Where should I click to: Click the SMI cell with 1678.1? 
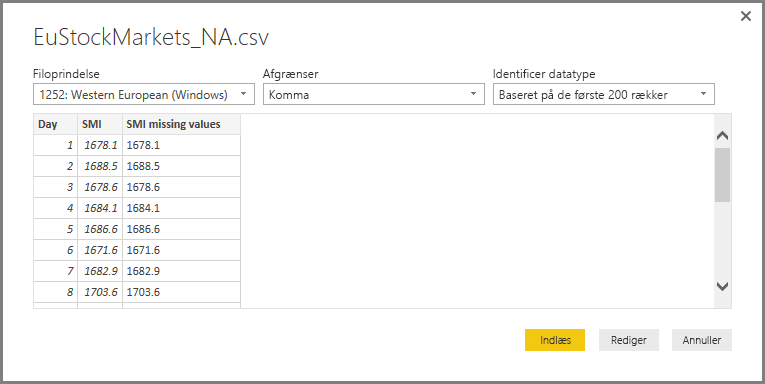[100, 145]
